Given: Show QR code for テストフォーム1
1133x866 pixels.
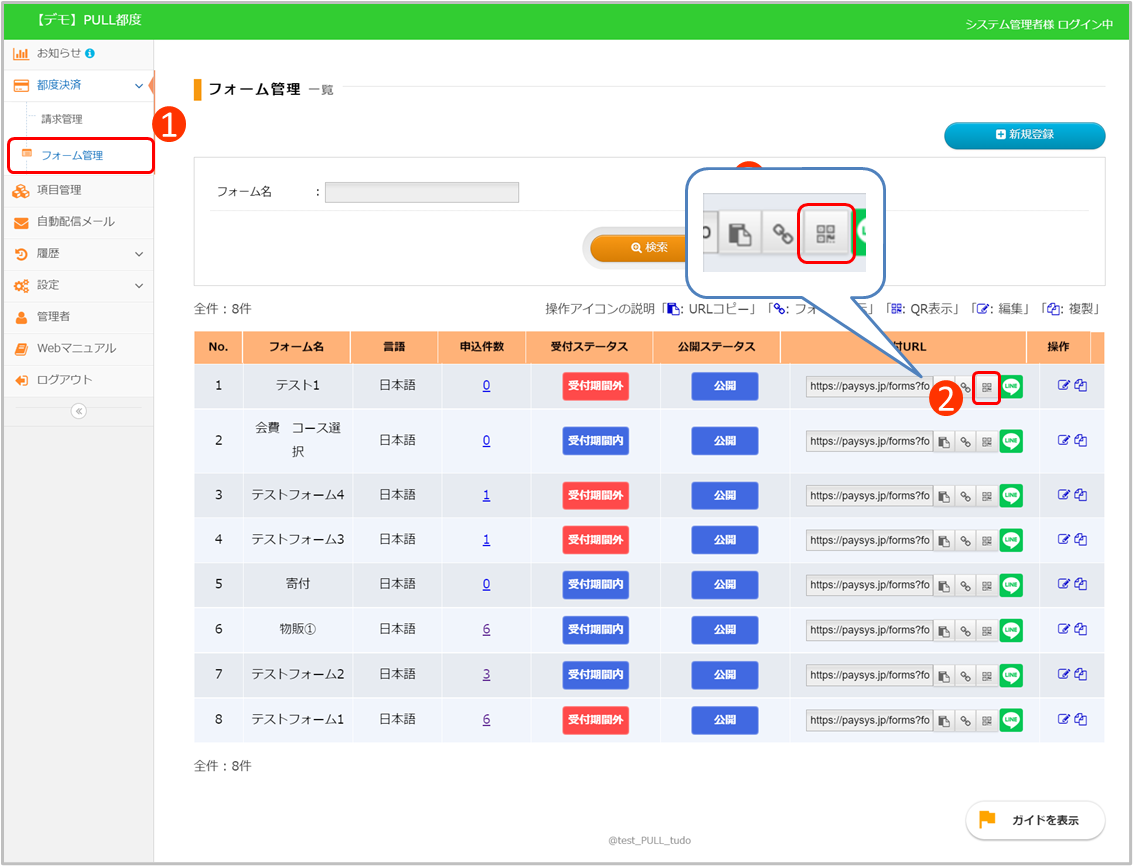Looking at the screenshot, I should [987, 720].
